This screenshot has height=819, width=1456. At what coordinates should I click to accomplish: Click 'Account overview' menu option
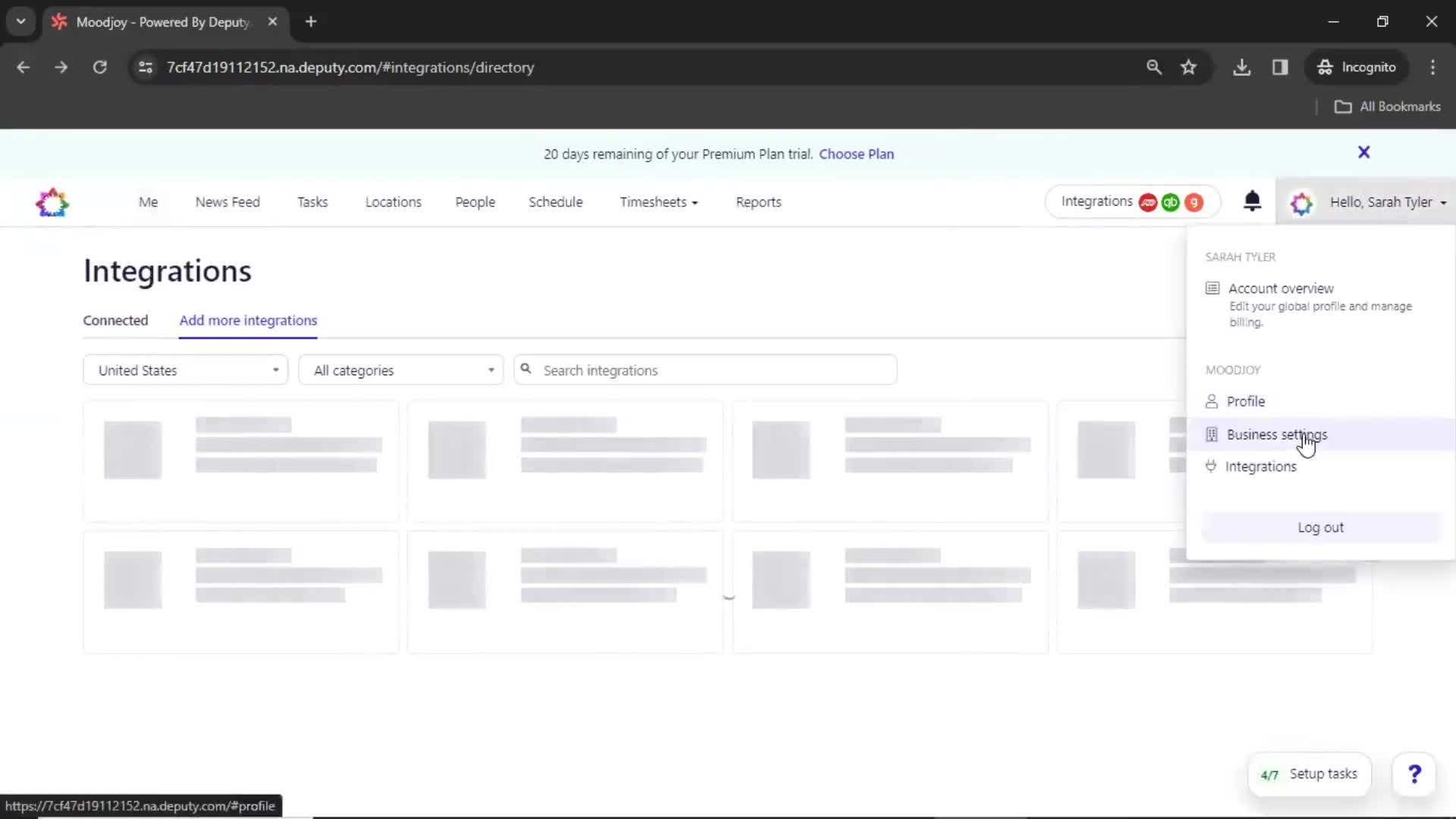[1281, 288]
